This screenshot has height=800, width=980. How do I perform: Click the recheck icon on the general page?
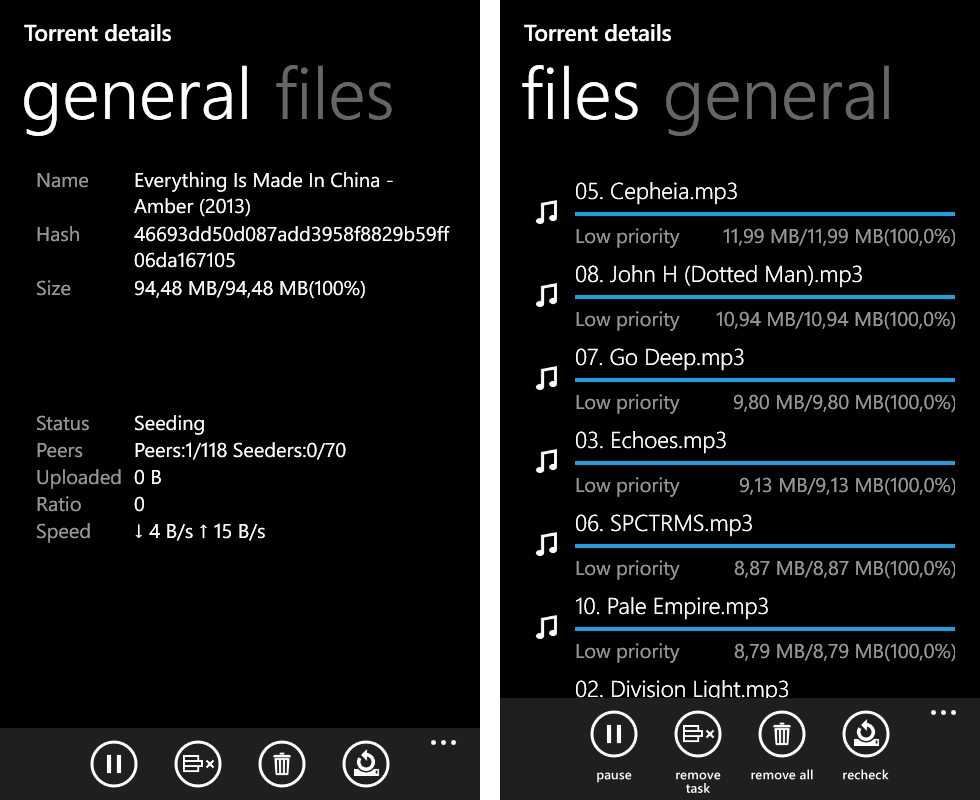tap(366, 765)
